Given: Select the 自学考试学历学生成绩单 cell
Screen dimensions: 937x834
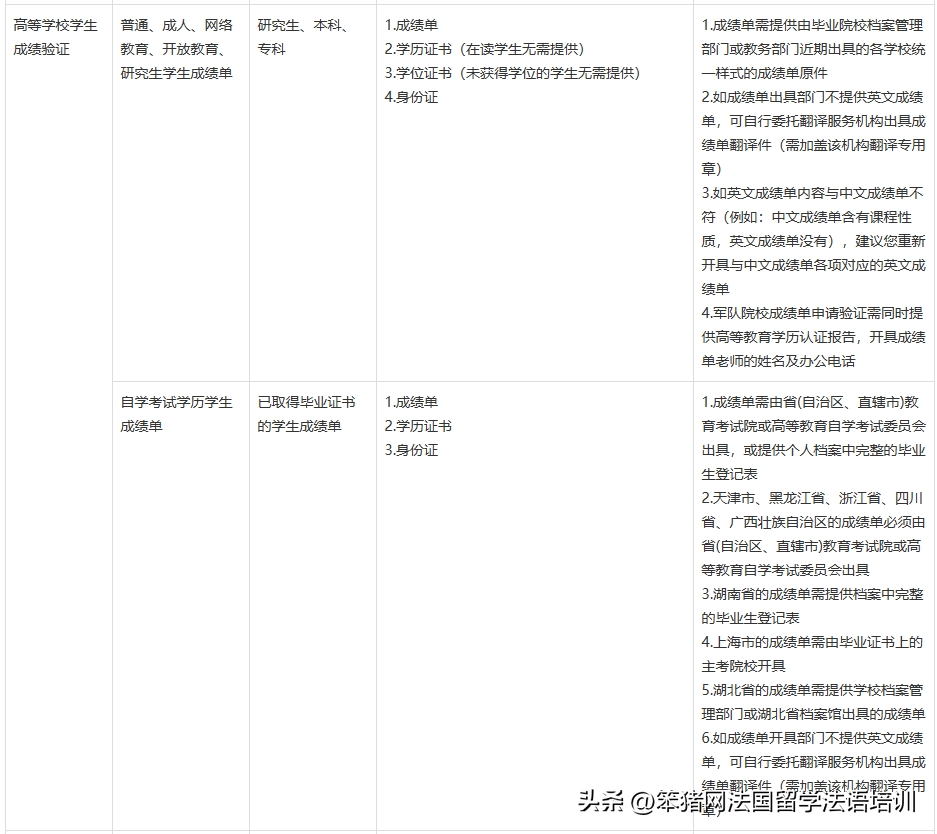Looking at the screenshot, I should tap(176, 414).
